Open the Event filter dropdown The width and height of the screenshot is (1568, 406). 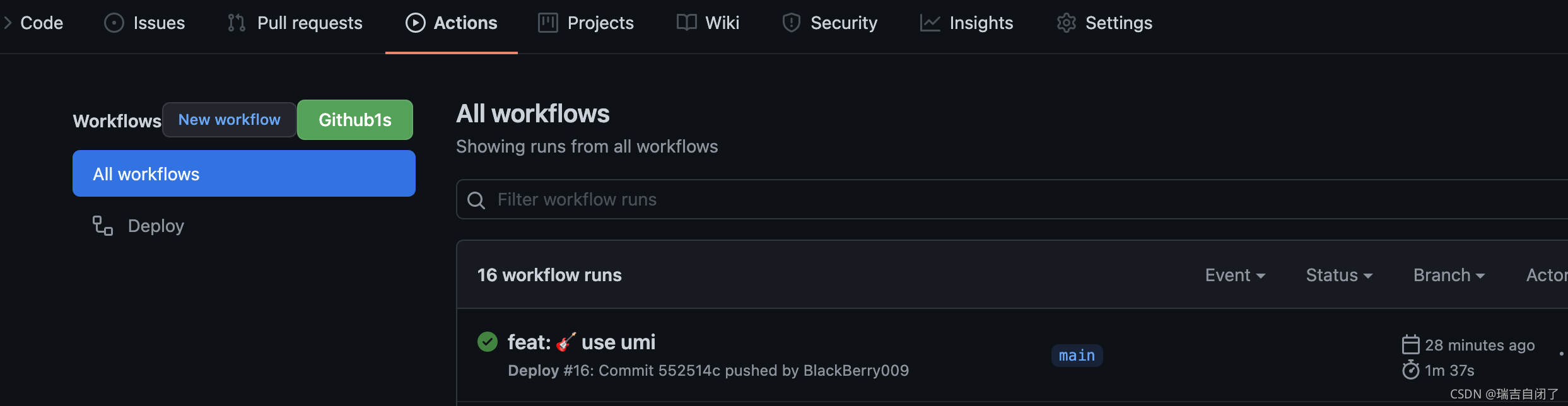[1235, 275]
